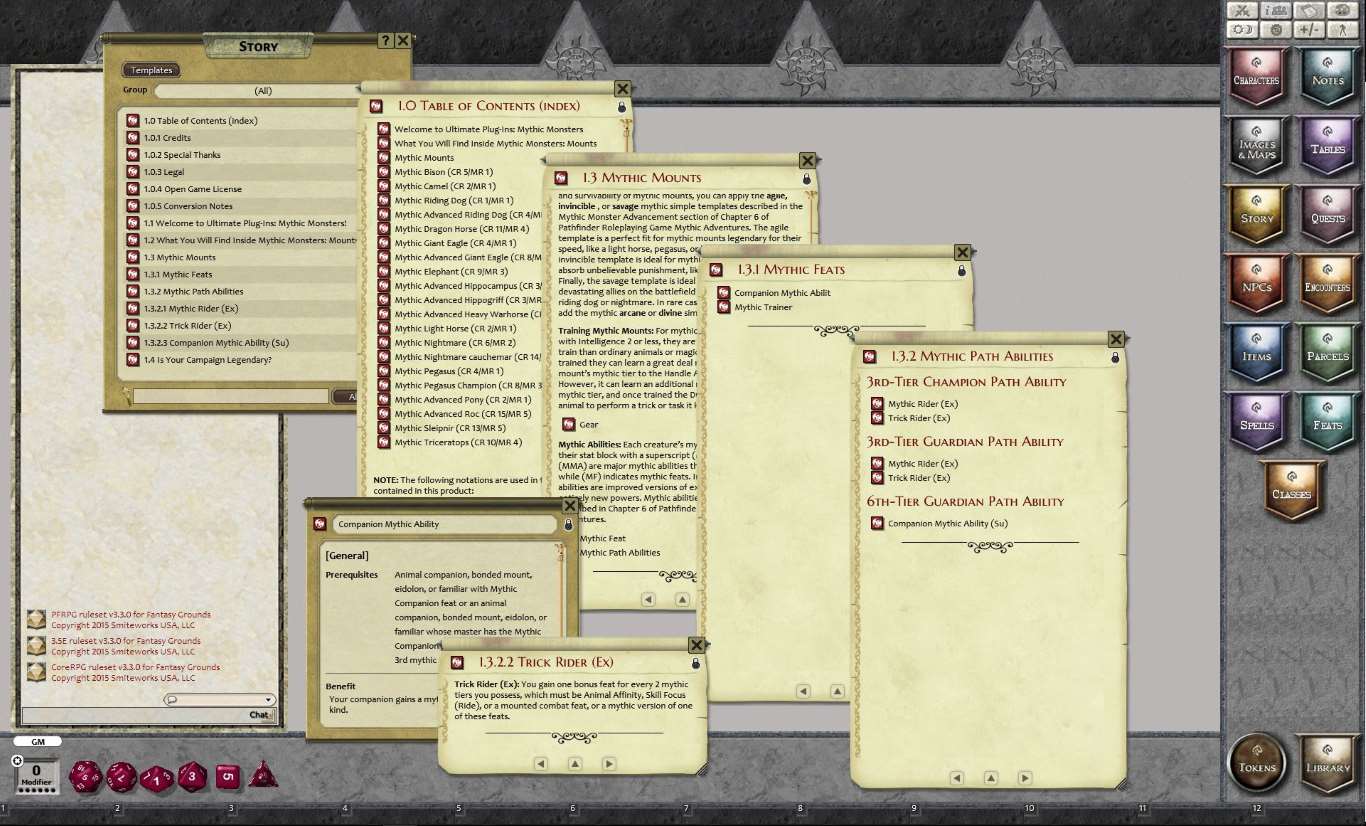
Task: Open the +/- modifiers icon
Action: tap(1309, 29)
